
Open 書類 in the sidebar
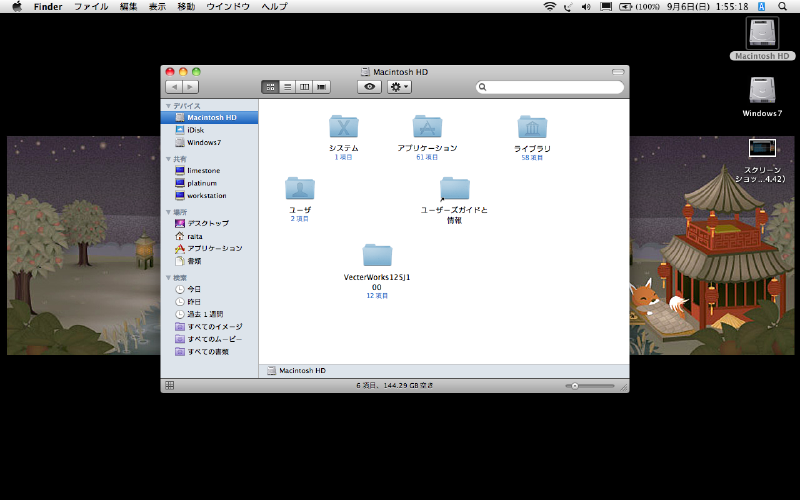coord(209,261)
